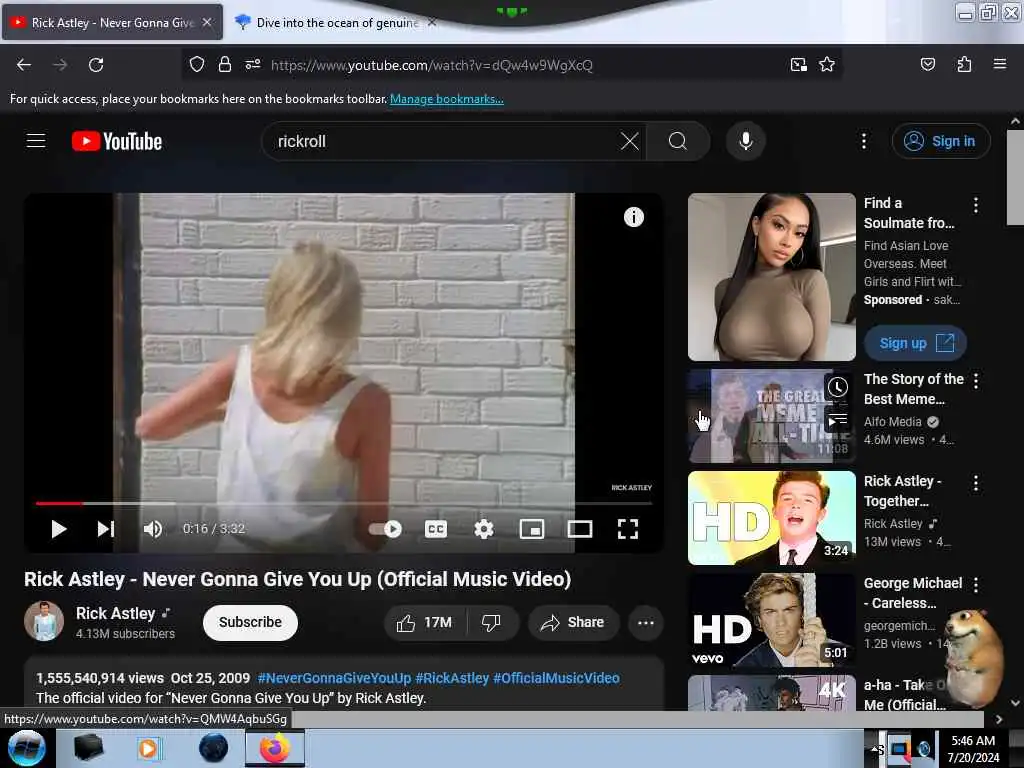1024x768 pixels.
Task: Open Rick Astley Together Forever thumbnail
Action: pos(772,518)
